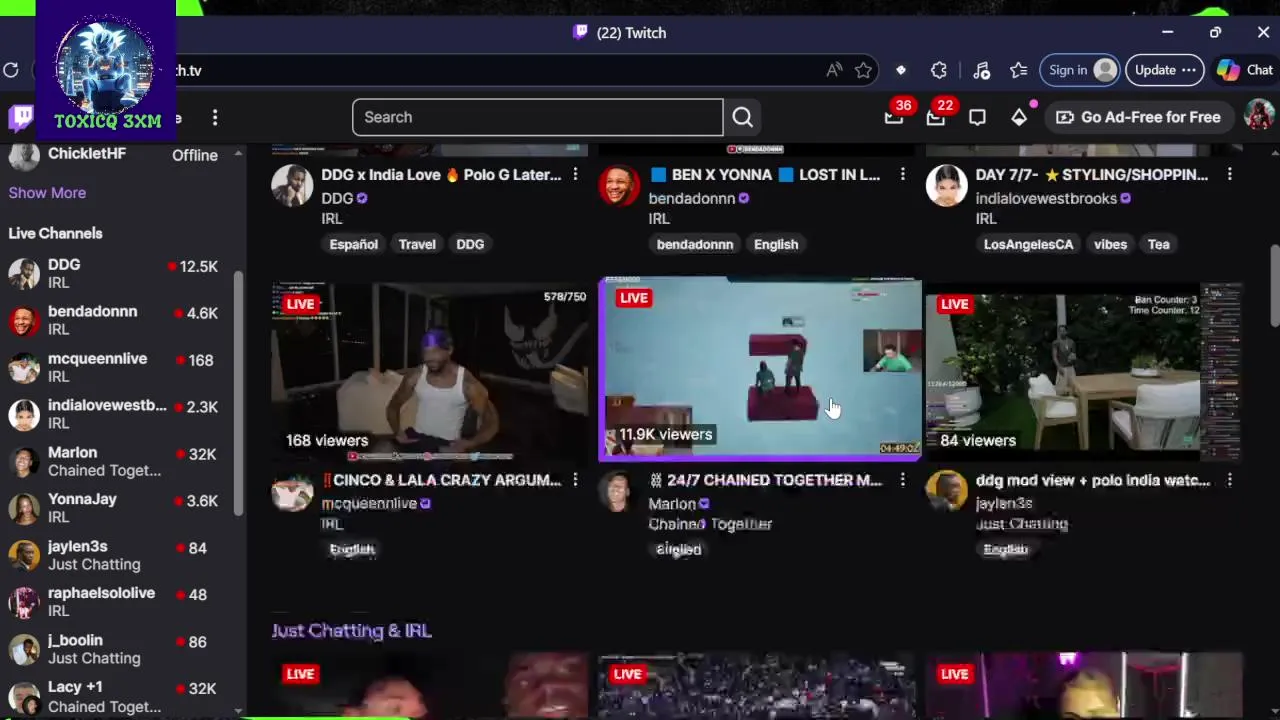Click the browser Sign in button
This screenshot has height=720, width=1280.
click(x=1081, y=70)
